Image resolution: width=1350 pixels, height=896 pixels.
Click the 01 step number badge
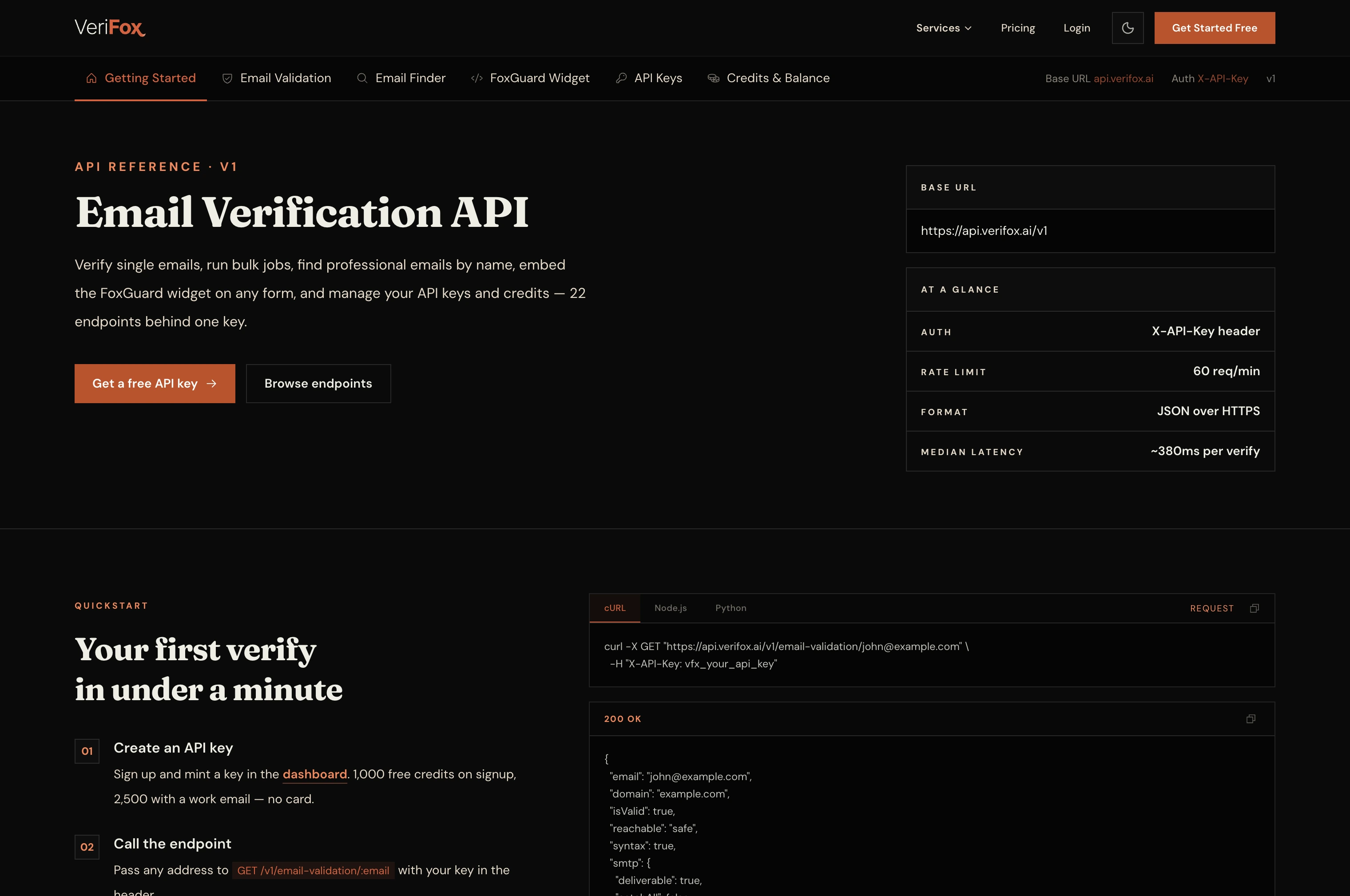pyautogui.click(x=87, y=751)
